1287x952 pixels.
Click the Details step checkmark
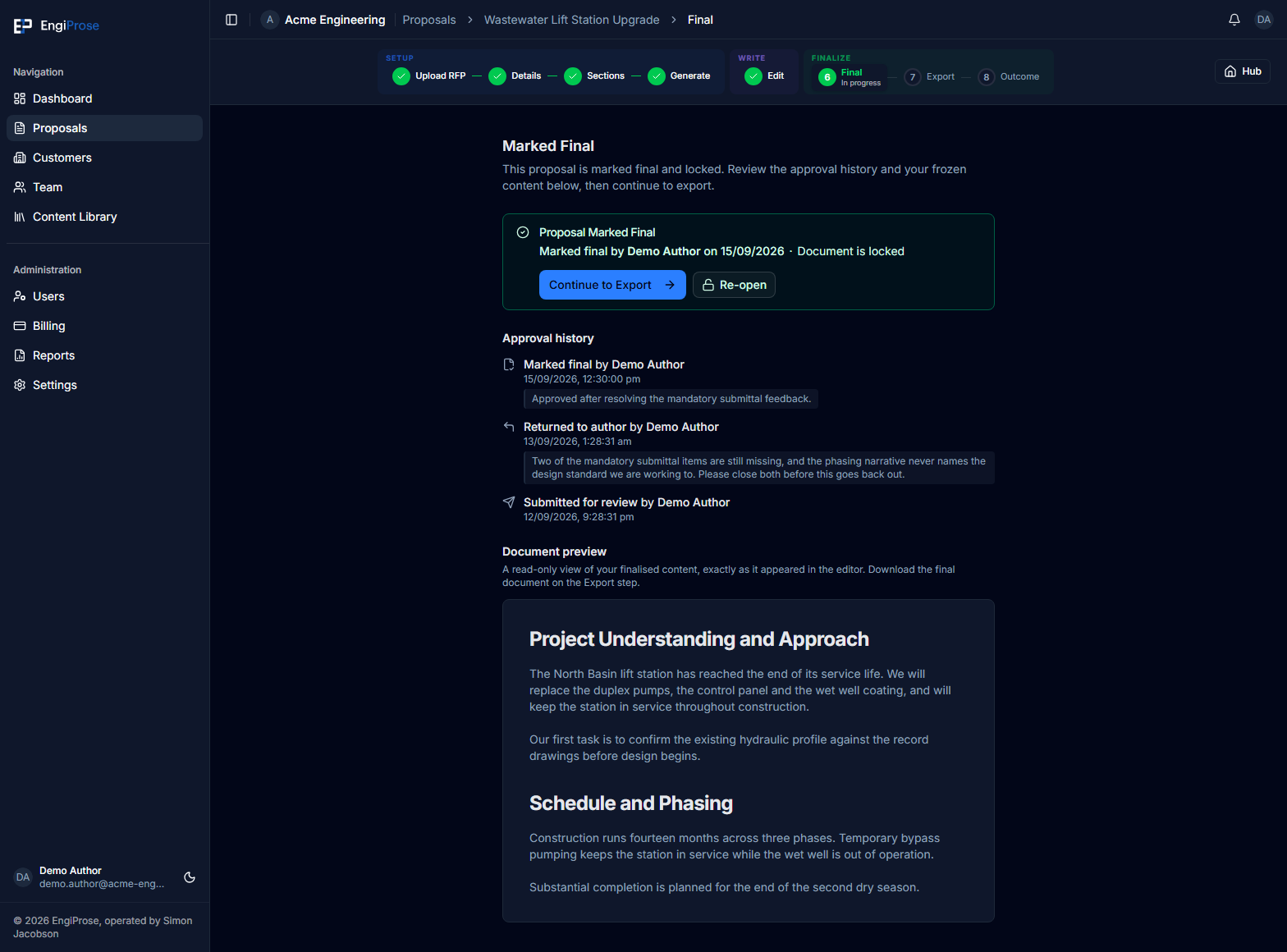(x=497, y=76)
